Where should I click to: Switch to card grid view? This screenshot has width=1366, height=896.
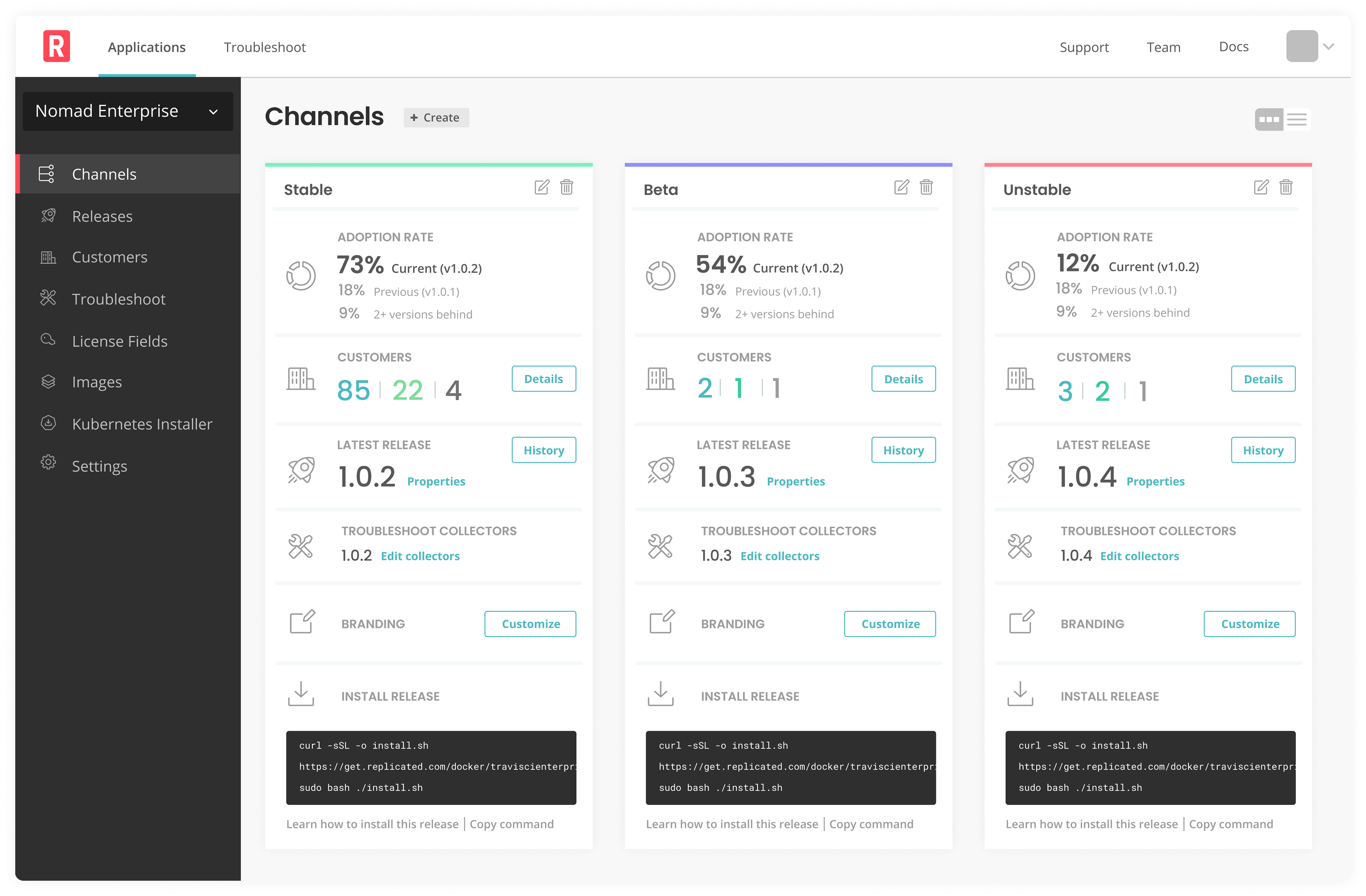1269,120
